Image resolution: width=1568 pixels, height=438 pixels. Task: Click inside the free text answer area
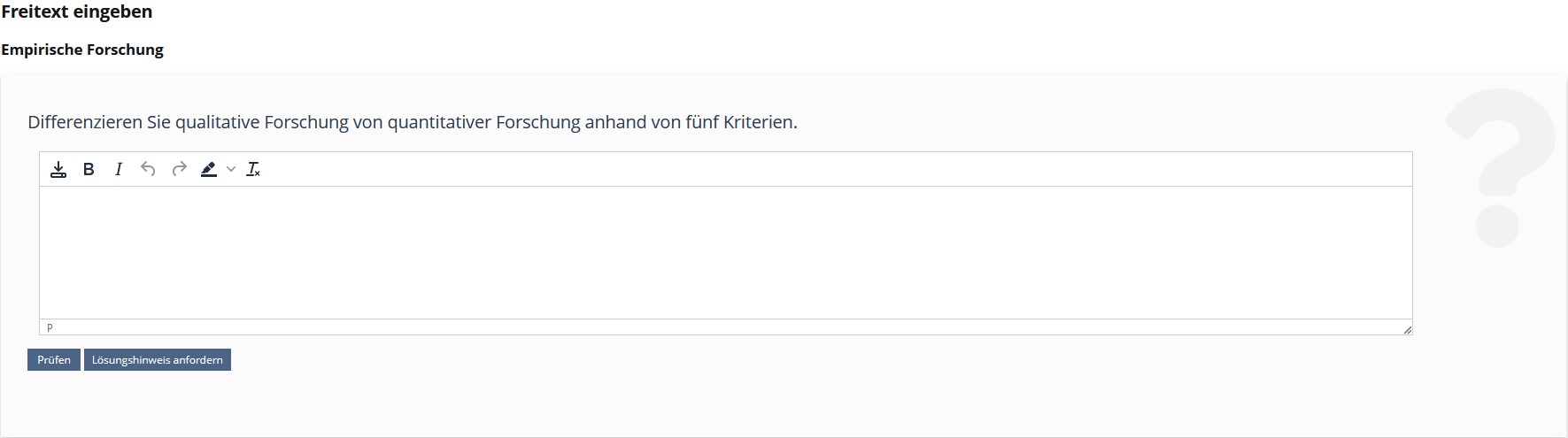click(x=725, y=252)
